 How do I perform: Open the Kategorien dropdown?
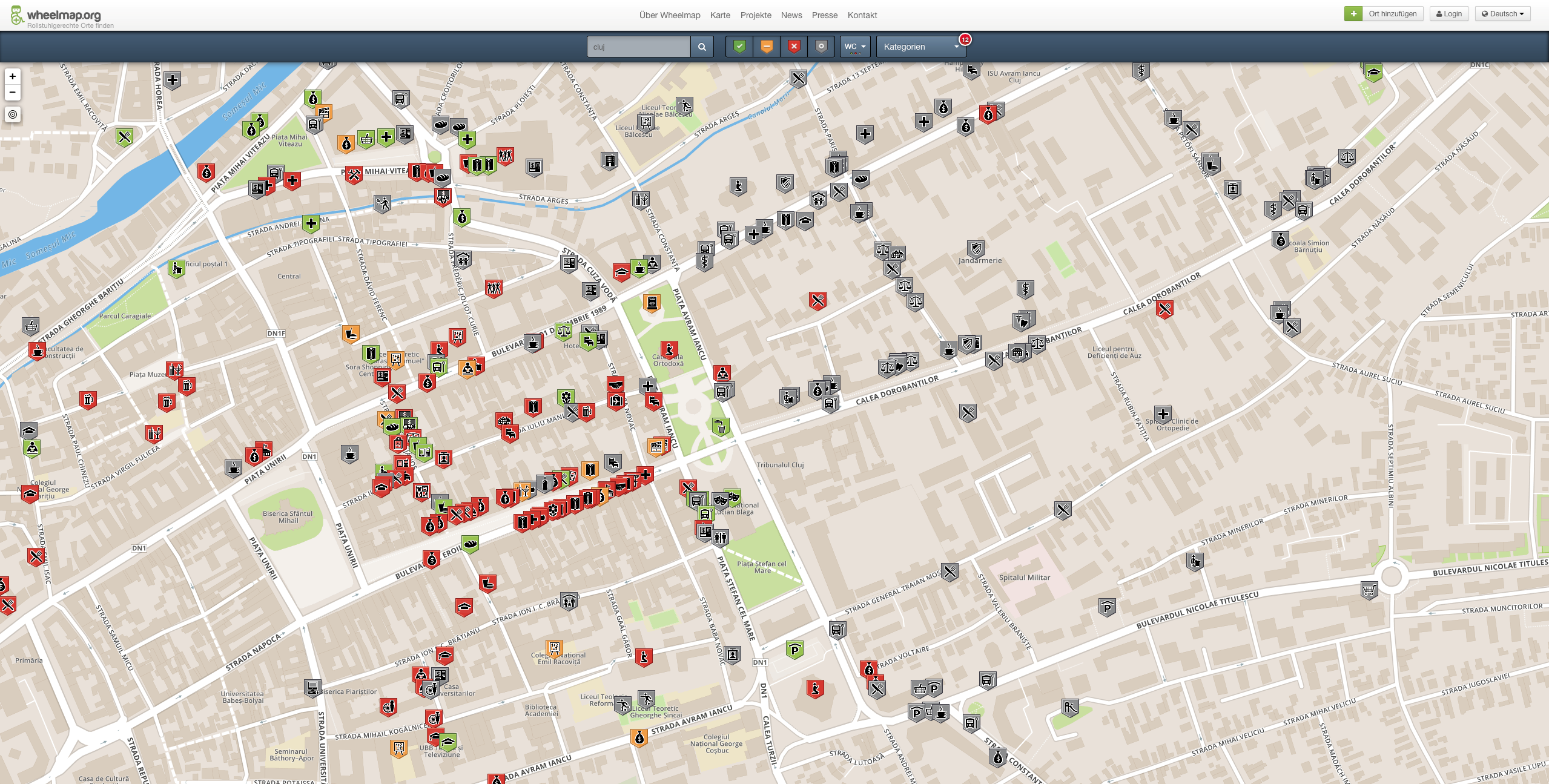point(920,47)
